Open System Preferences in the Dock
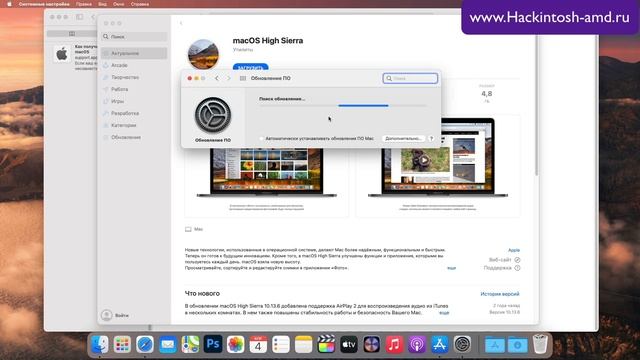This screenshot has height=360, width=640. click(462, 345)
